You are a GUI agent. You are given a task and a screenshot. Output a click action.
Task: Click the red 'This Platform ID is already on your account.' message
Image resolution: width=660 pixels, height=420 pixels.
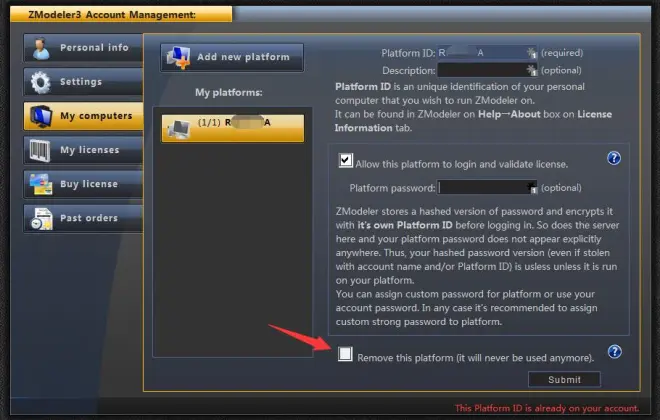(x=547, y=408)
